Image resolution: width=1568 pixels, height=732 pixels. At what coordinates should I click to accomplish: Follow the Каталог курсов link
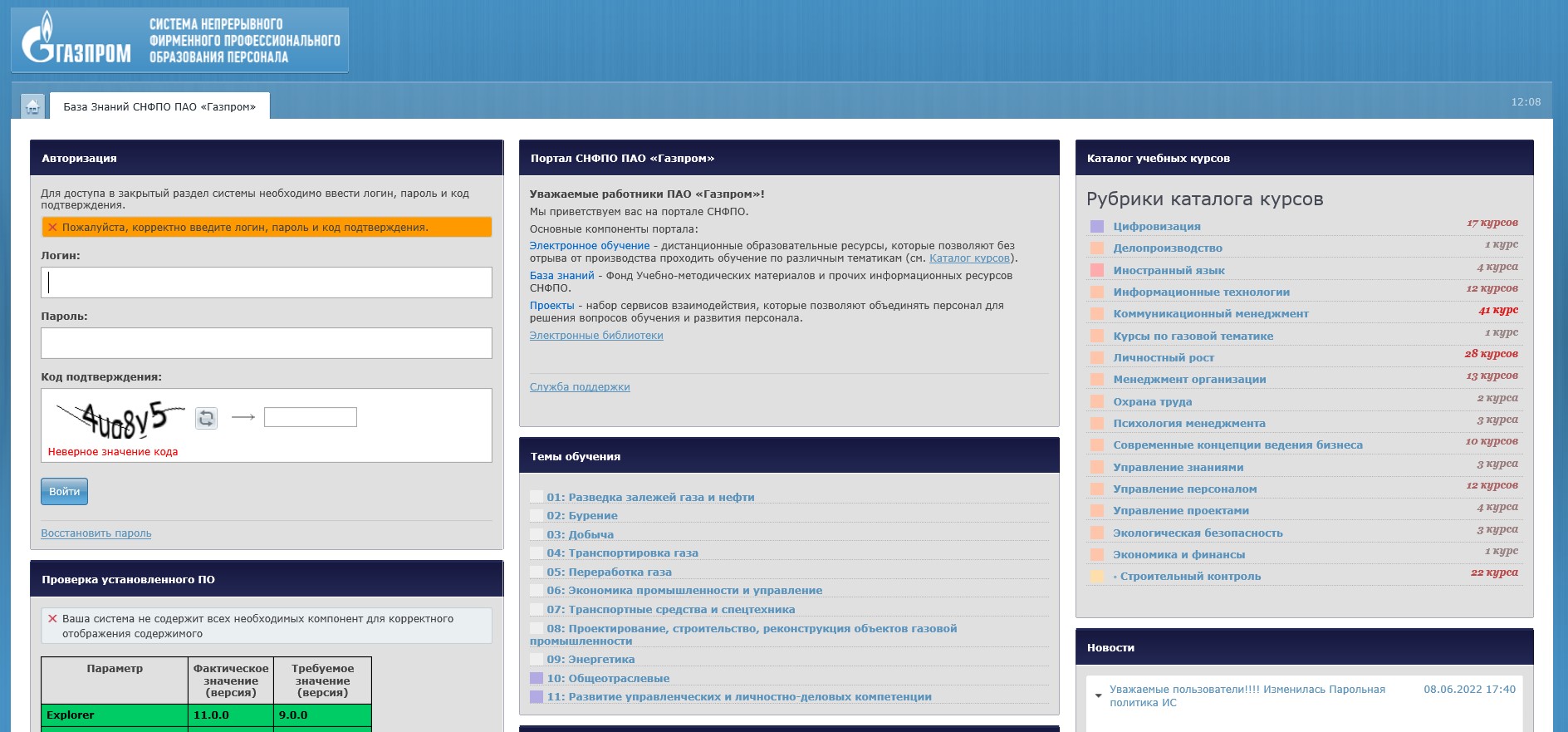969,258
